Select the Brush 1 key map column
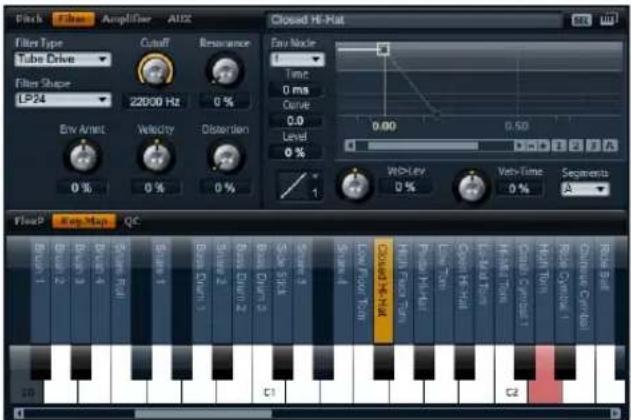Screen dimensions: 631x420 [40, 290]
